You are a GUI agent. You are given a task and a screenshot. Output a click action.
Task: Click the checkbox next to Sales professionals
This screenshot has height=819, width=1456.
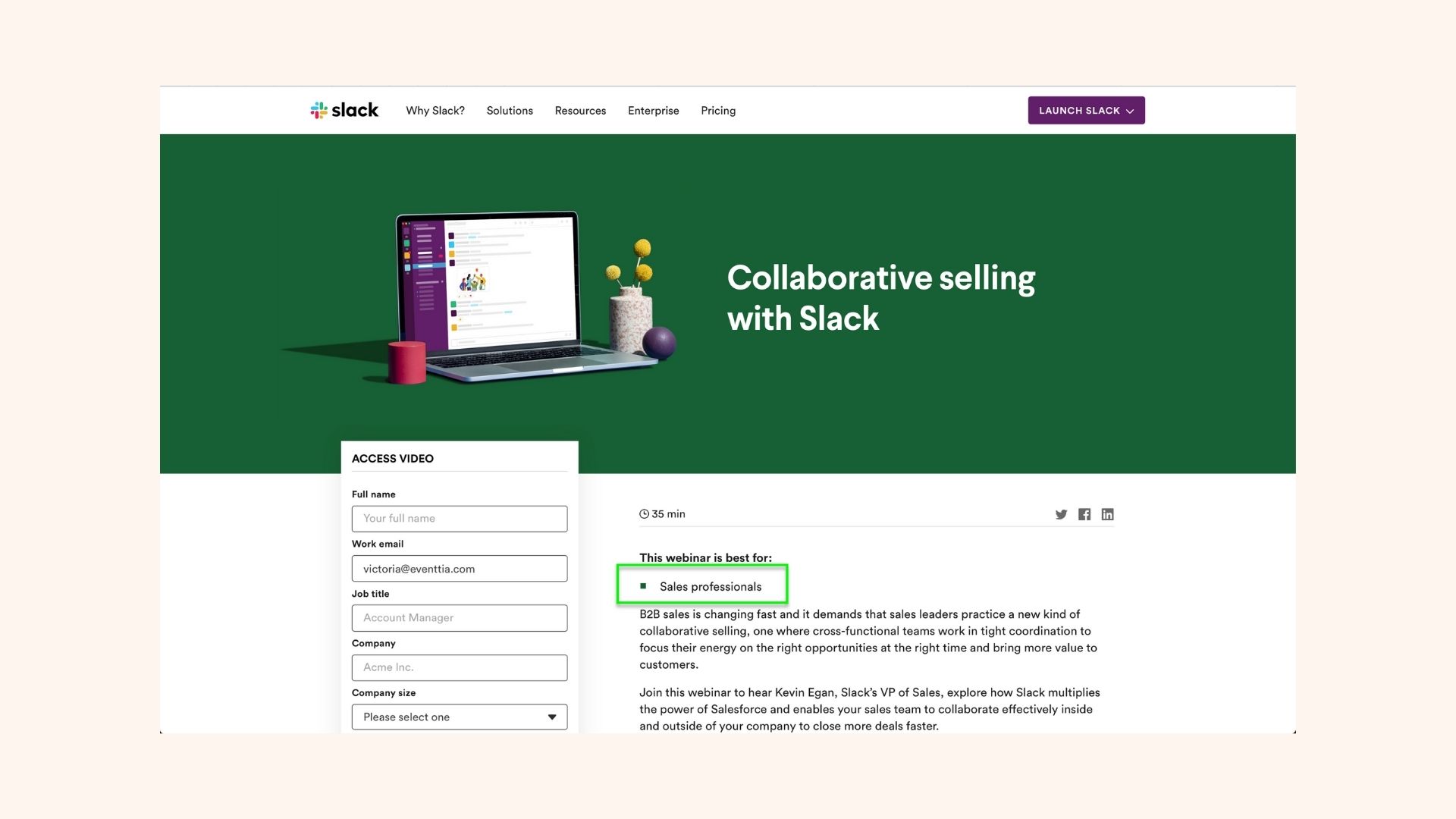click(x=644, y=586)
